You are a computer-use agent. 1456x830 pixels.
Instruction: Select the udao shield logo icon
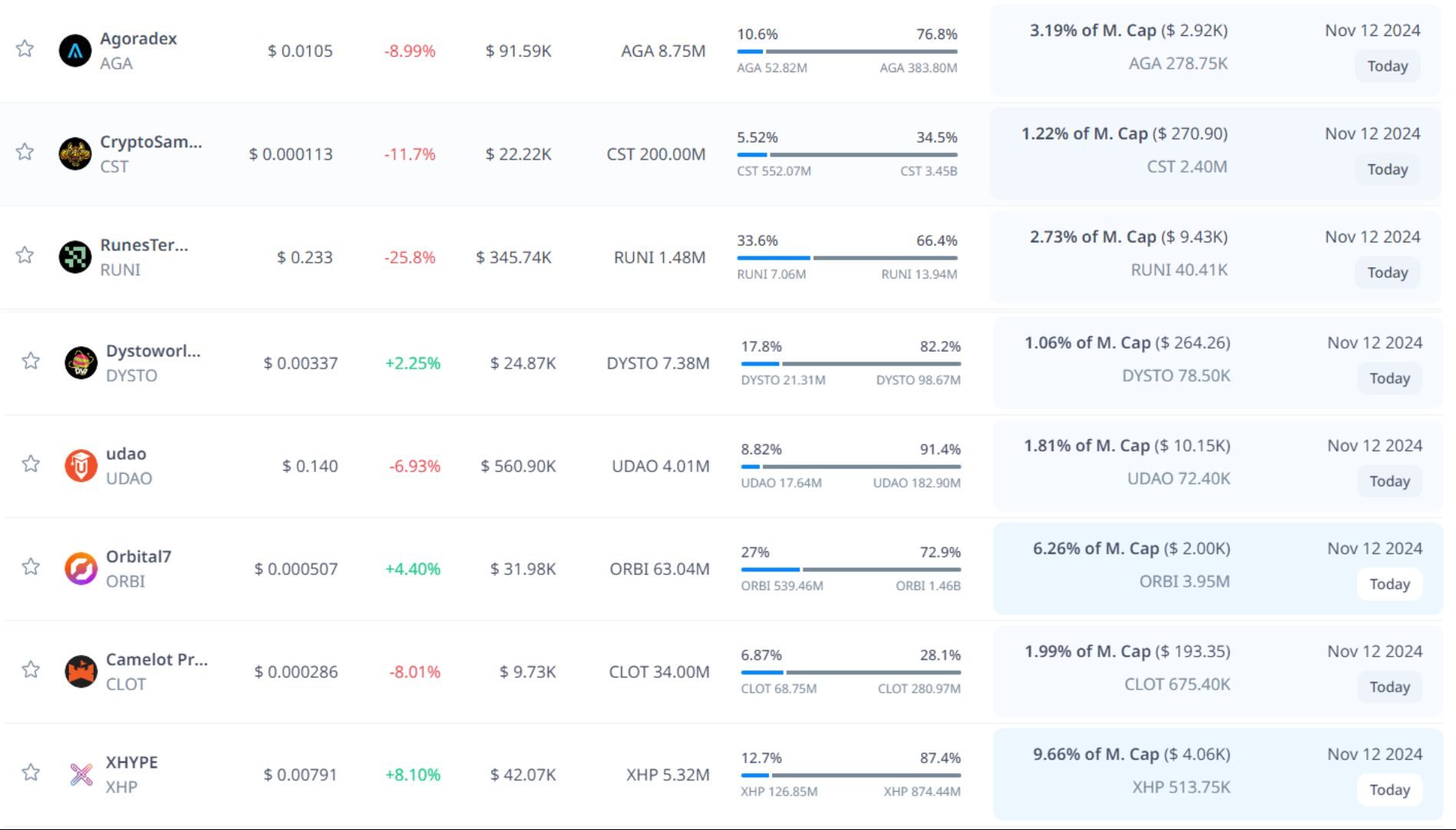(81, 466)
